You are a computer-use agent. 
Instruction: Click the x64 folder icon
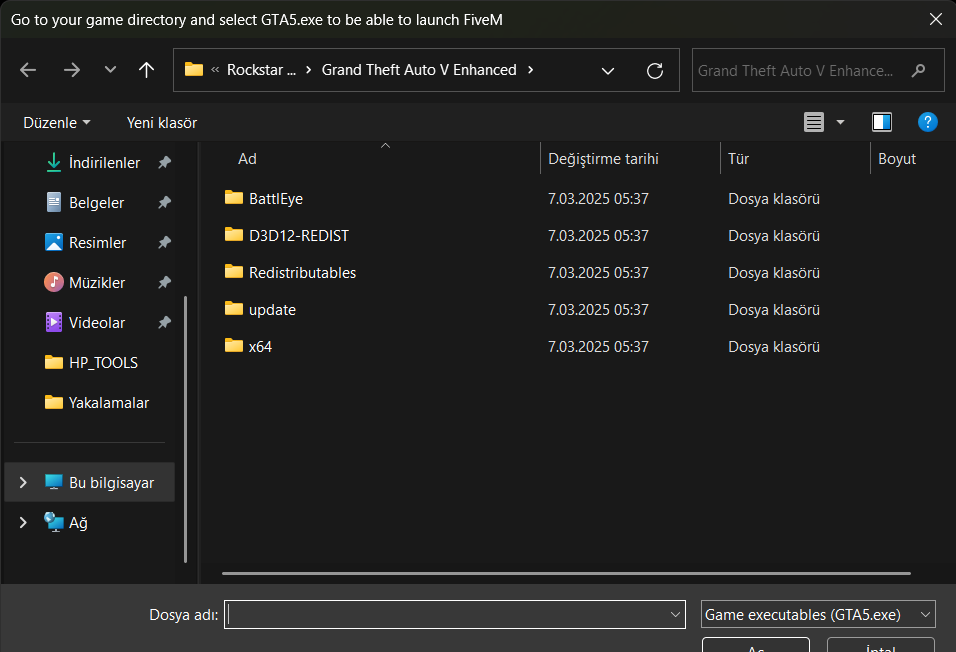[234, 345]
